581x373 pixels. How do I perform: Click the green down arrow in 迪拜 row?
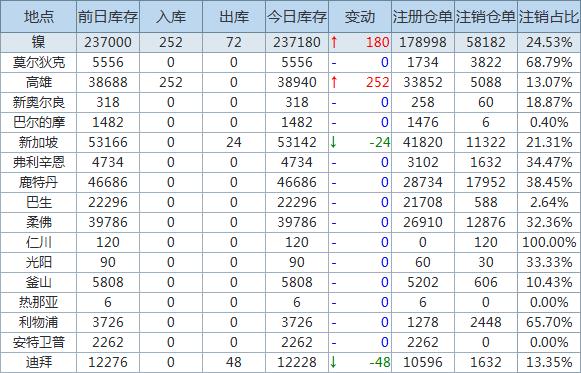(333, 362)
